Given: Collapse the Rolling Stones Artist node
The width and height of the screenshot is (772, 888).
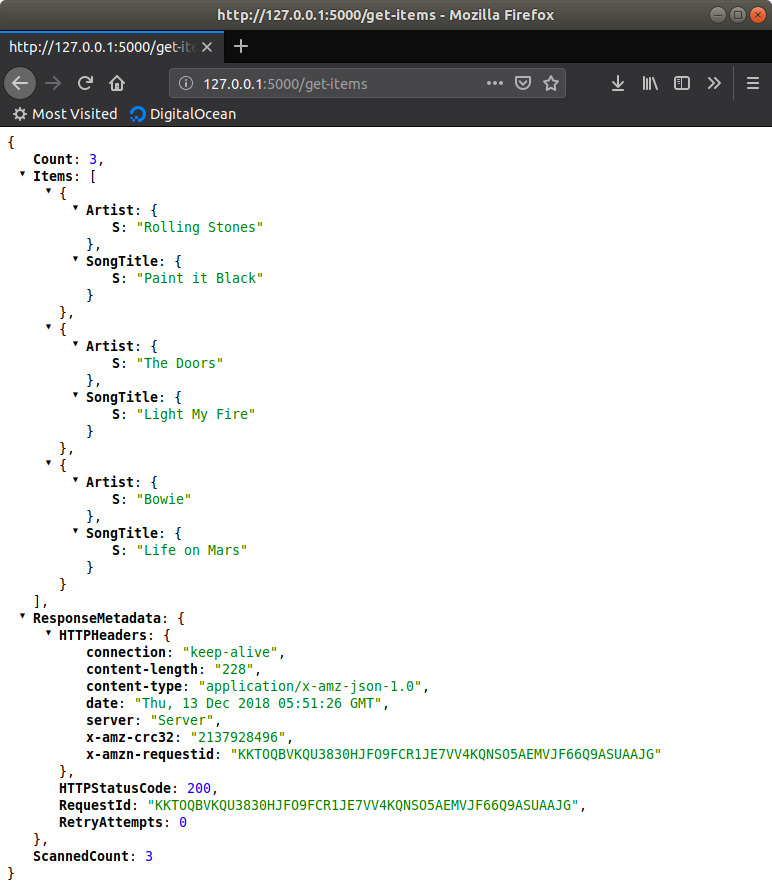Looking at the screenshot, I should coord(76,209).
